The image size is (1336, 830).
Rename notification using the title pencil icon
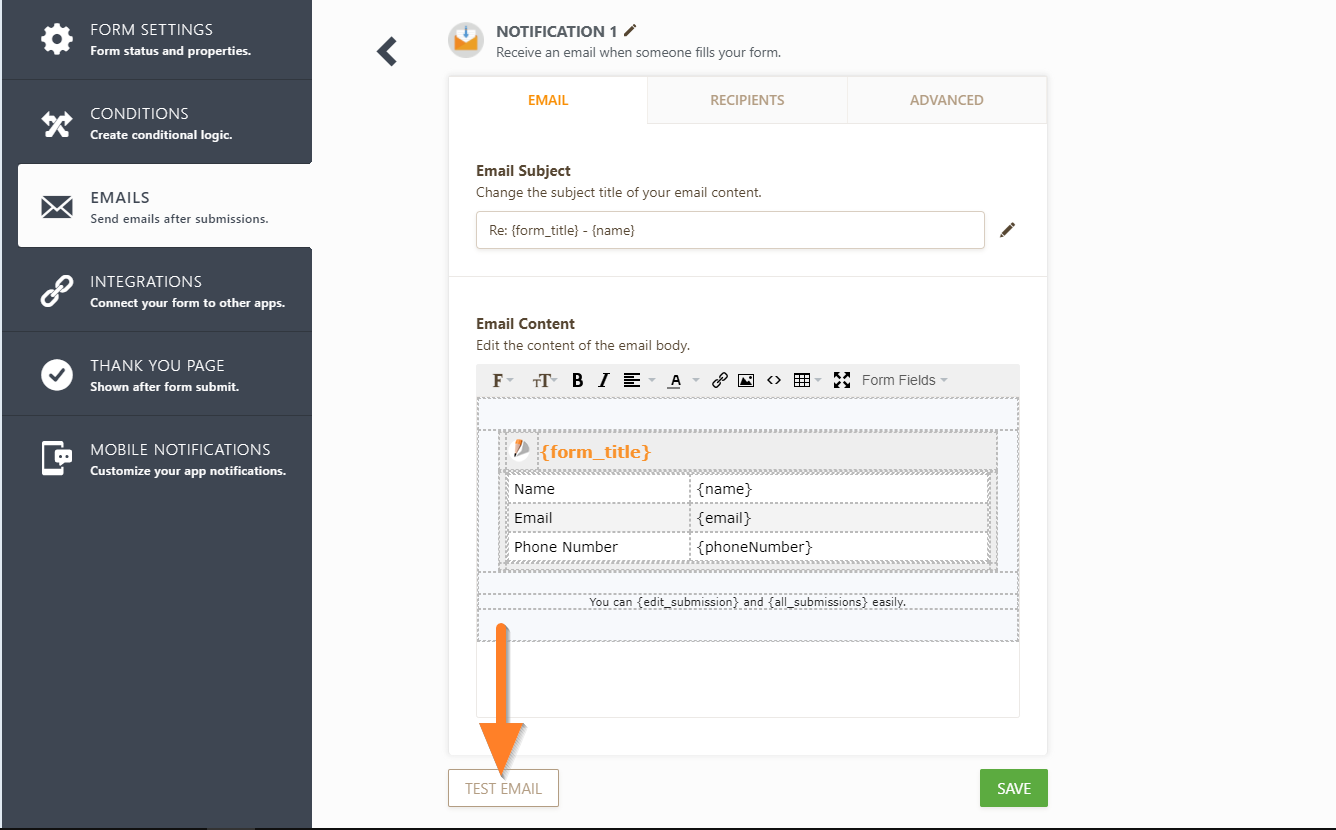[629, 31]
